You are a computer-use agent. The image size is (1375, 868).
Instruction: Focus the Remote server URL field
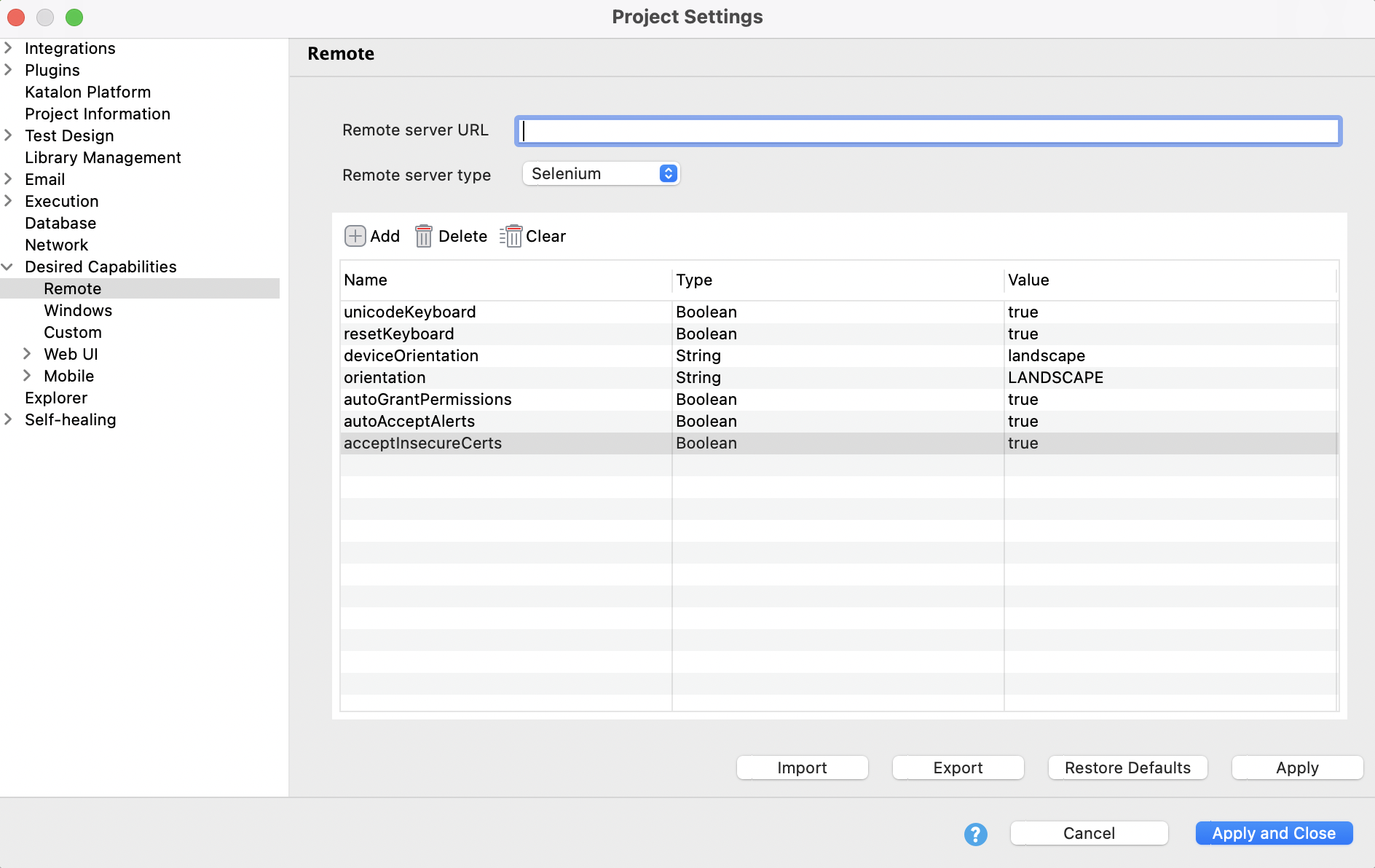(x=929, y=131)
